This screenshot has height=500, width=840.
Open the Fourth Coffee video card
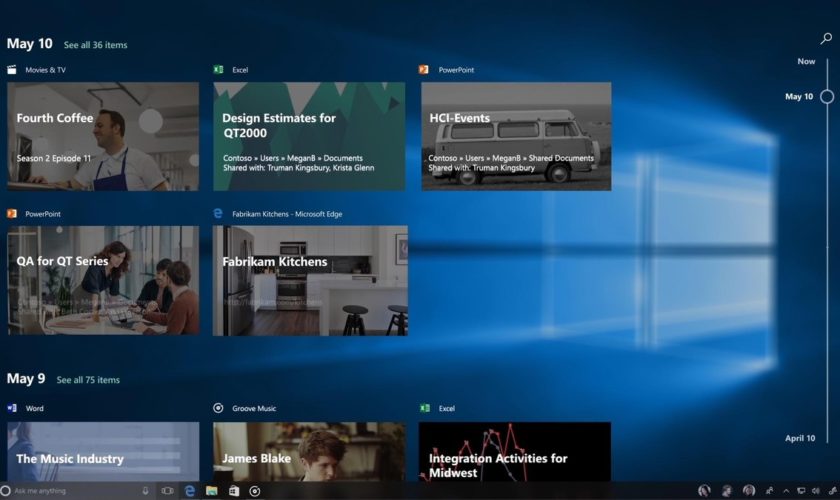click(x=103, y=136)
